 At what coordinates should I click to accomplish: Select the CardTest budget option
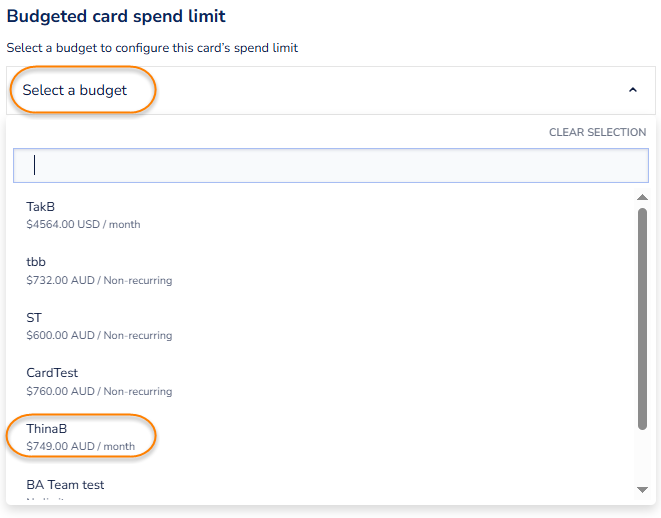click(x=52, y=373)
